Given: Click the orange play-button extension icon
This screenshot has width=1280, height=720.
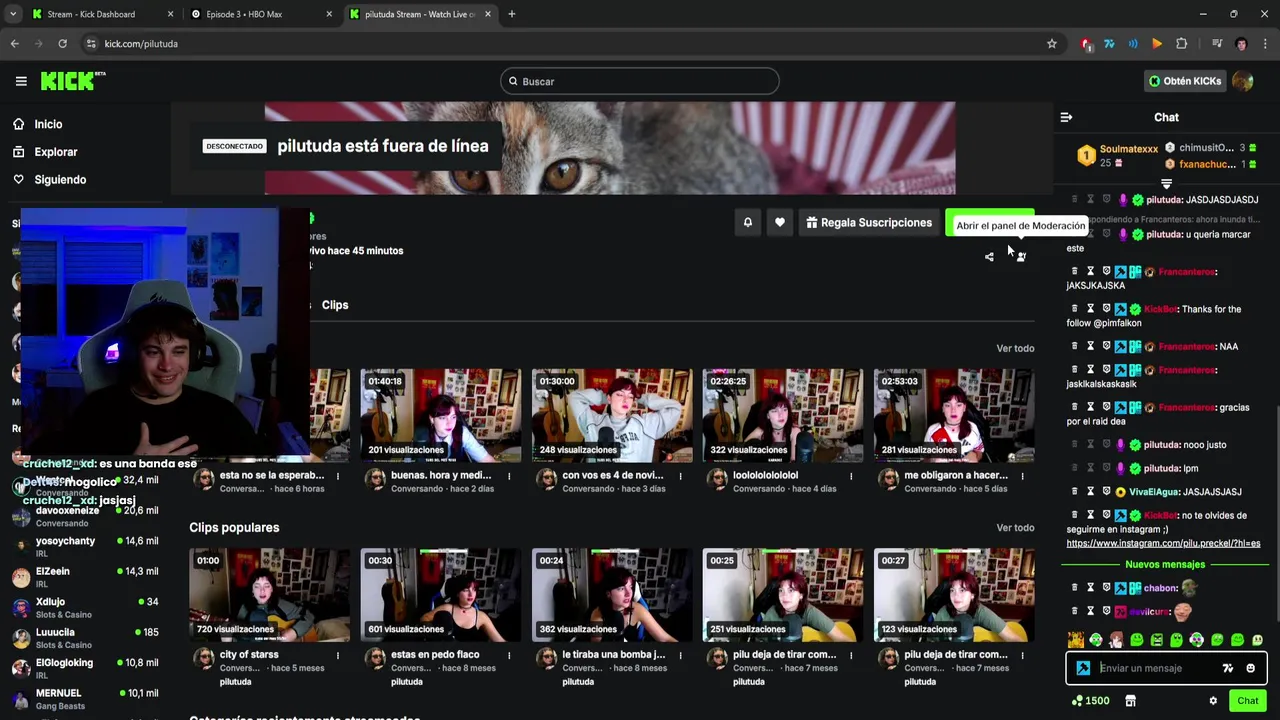Looking at the screenshot, I should point(1157,44).
